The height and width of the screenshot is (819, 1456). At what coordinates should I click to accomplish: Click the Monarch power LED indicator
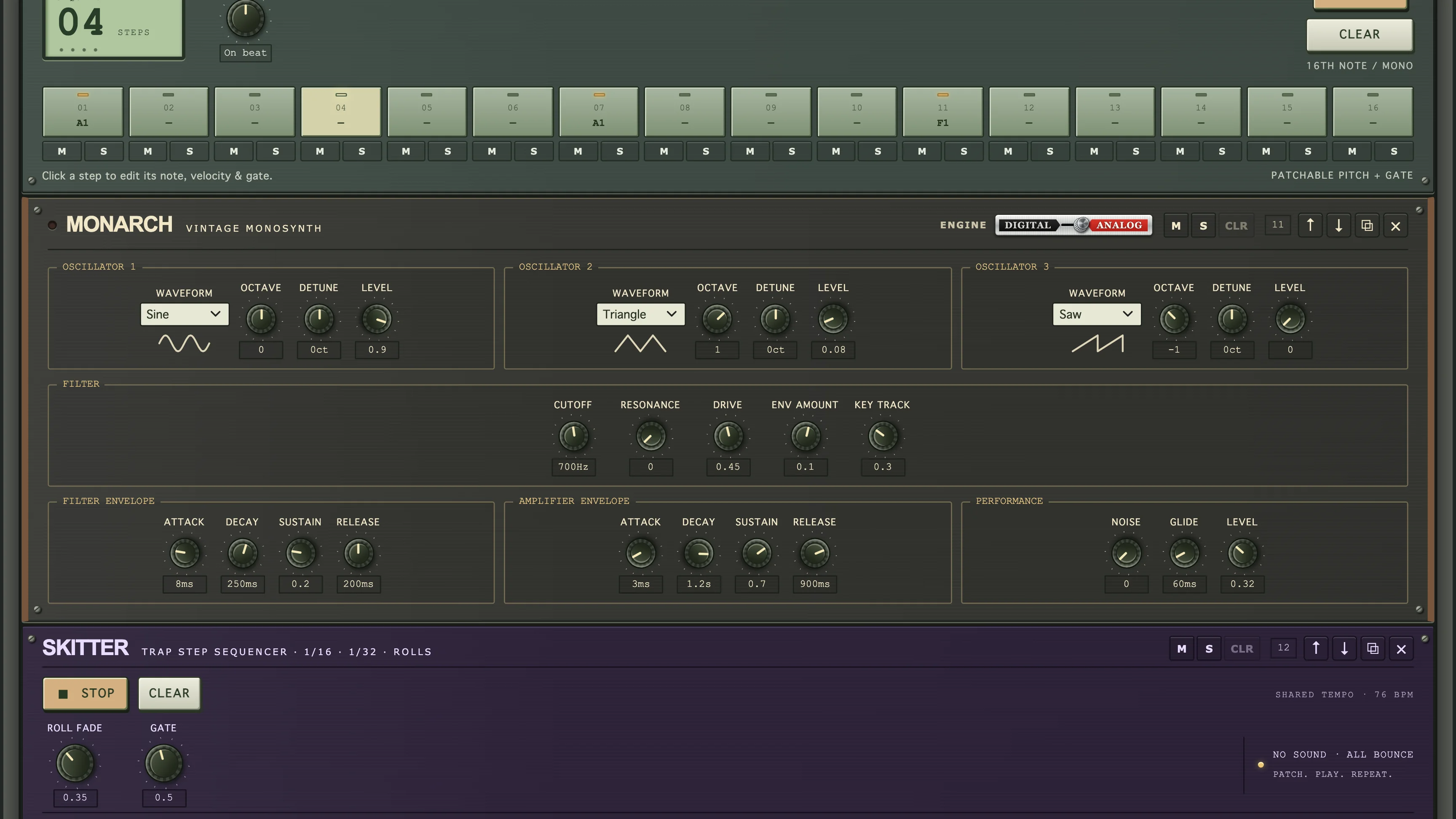[52, 225]
